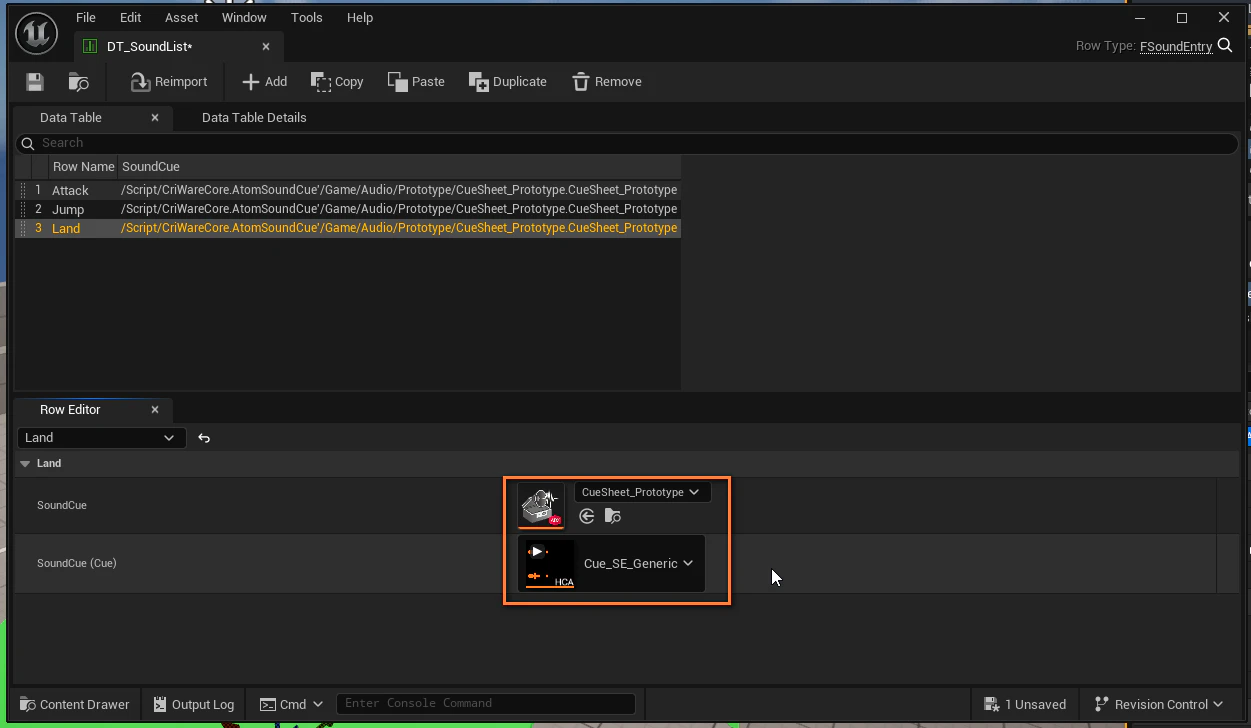
Task: Click the Unreal Engine logo icon
Action: (x=37, y=35)
